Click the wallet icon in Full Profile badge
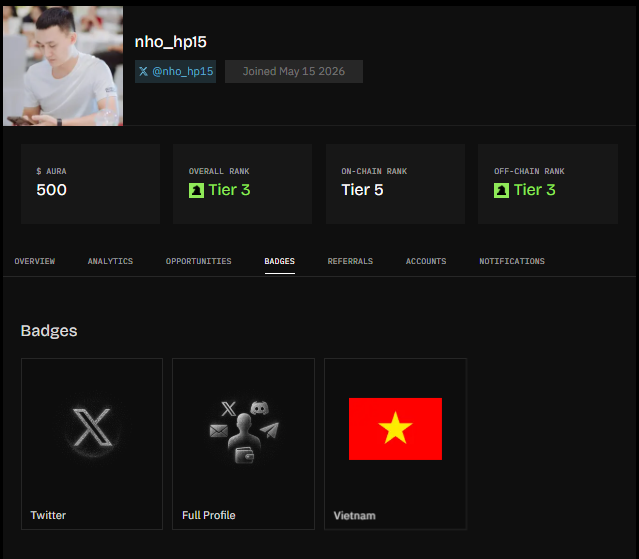The image size is (639, 559). (x=245, y=456)
